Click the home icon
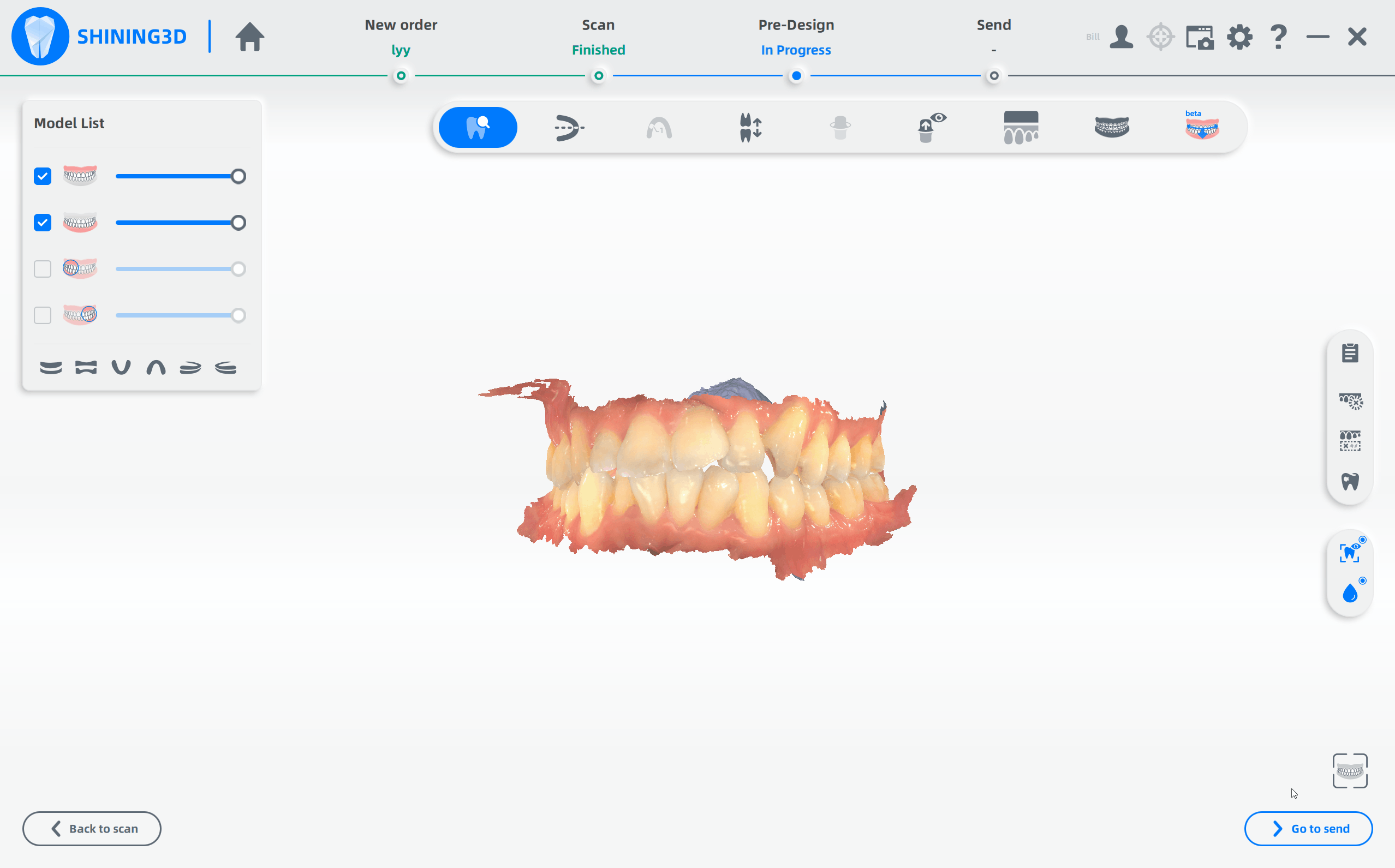The width and height of the screenshot is (1395, 868). pyautogui.click(x=249, y=37)
